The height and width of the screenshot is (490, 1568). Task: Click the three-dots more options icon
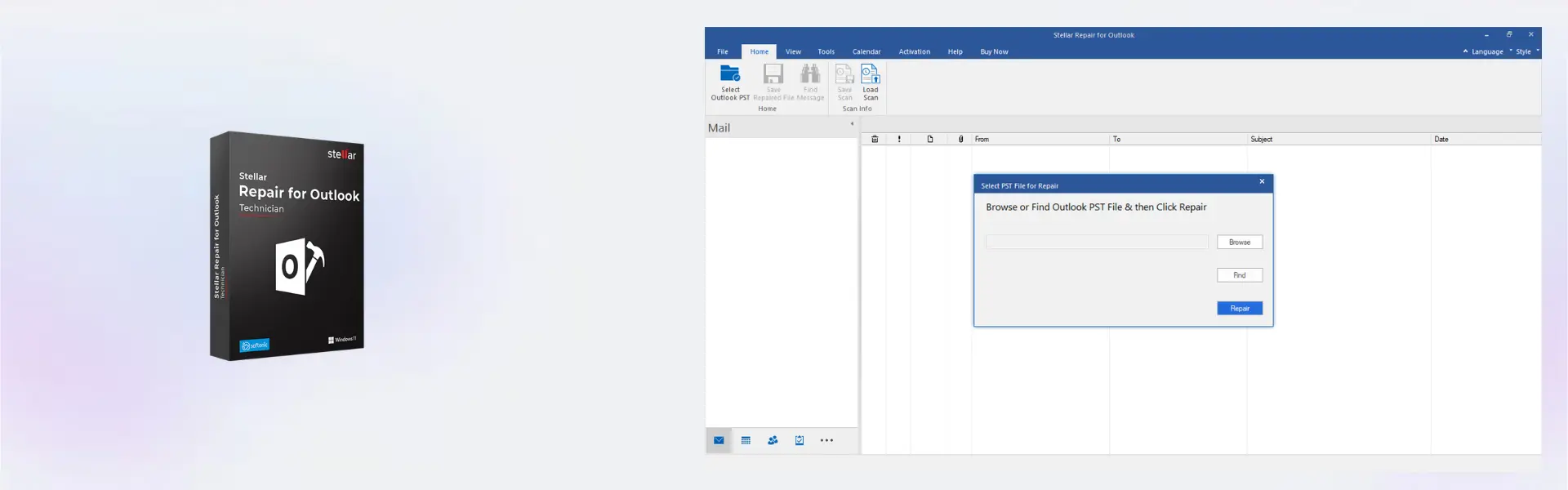tap(826, 440)
